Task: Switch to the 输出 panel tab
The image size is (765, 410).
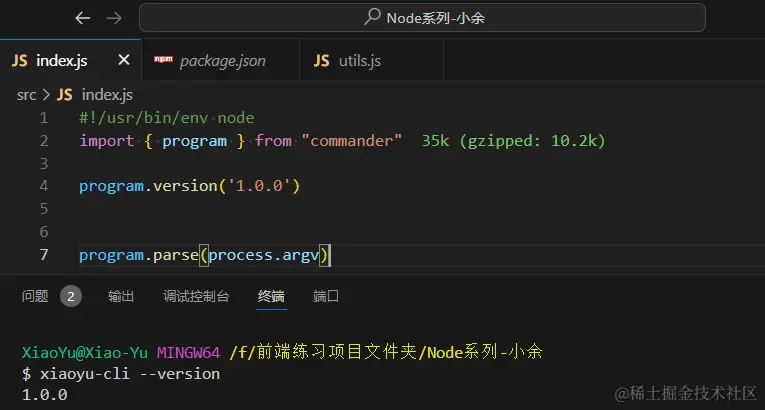Action: pyautogui.click(x=121, y=296)
